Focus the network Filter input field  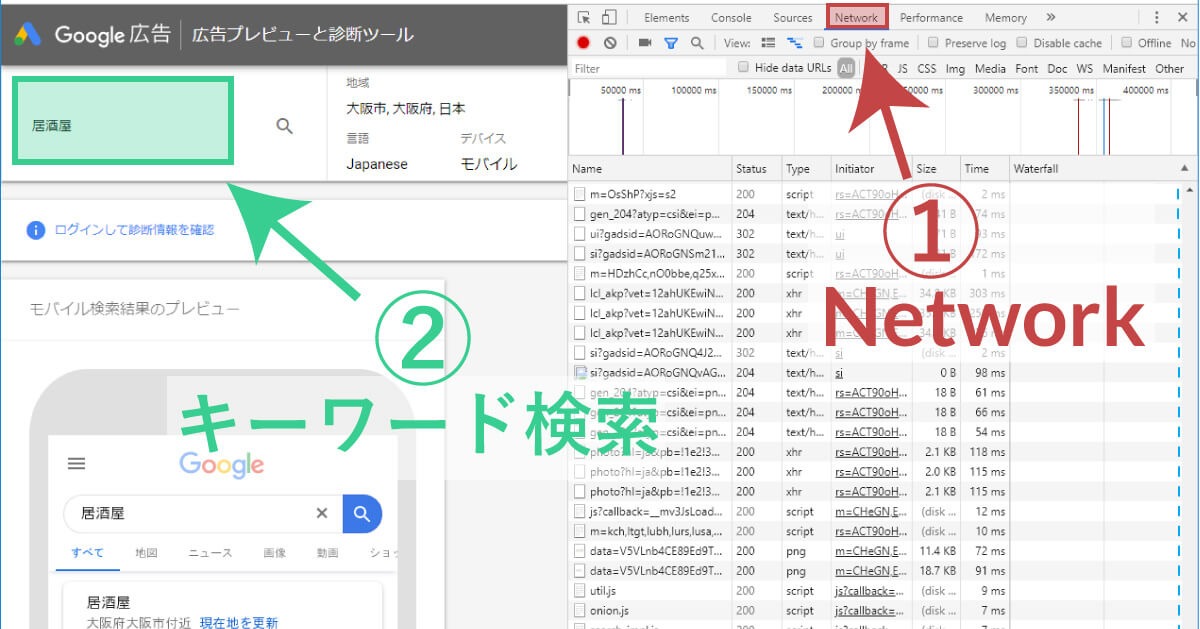coord(650,69)
